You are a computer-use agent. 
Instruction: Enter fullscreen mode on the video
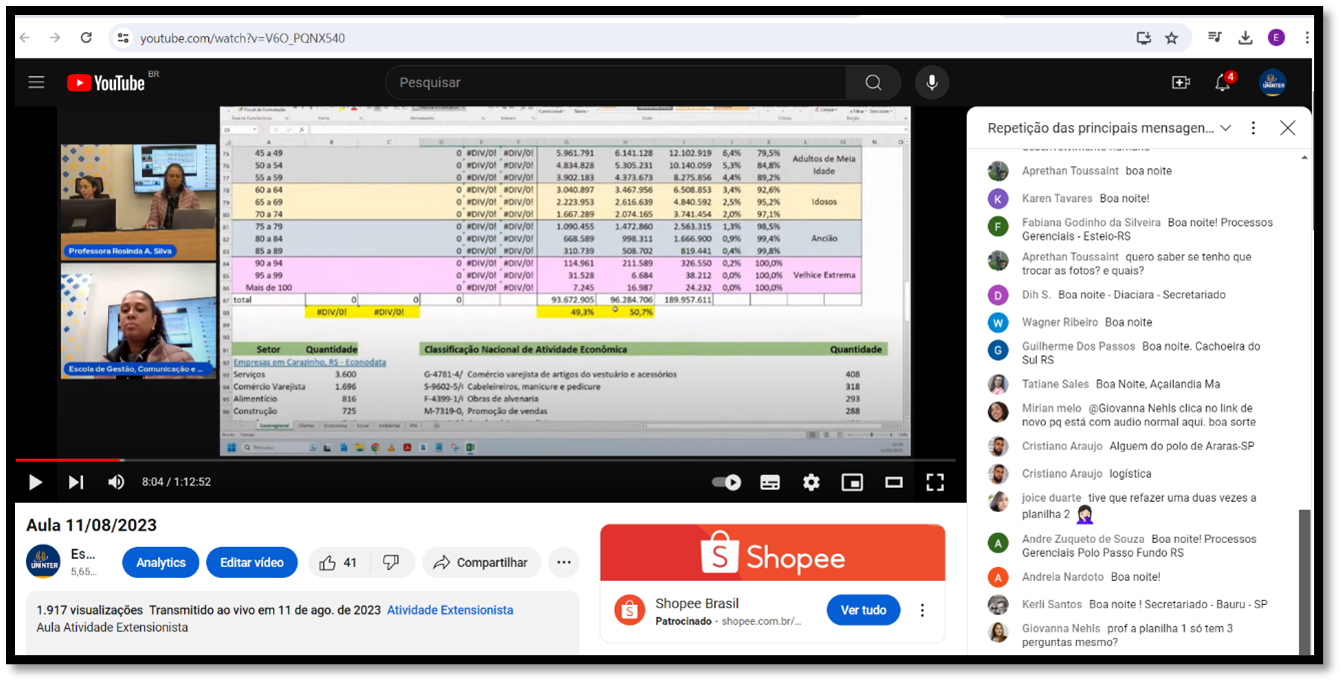pyautogui.click(x=935, y=482)
